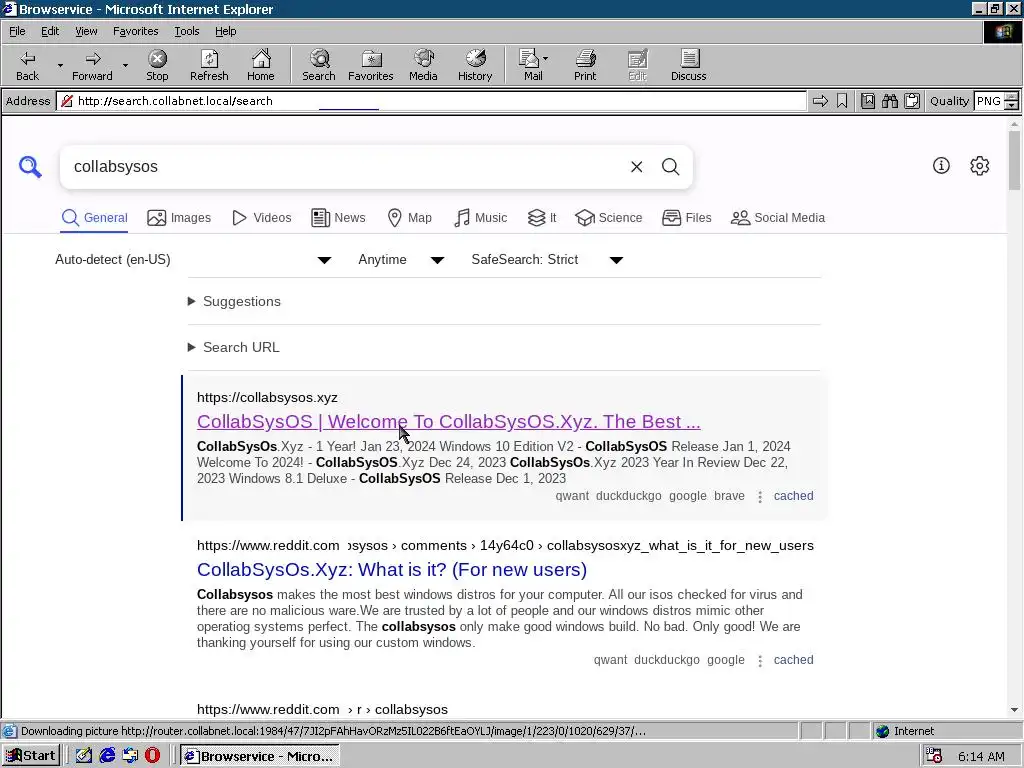1024x768 pixels.
Task: Open Back history dropdown arrow
Action: (60, 65)
